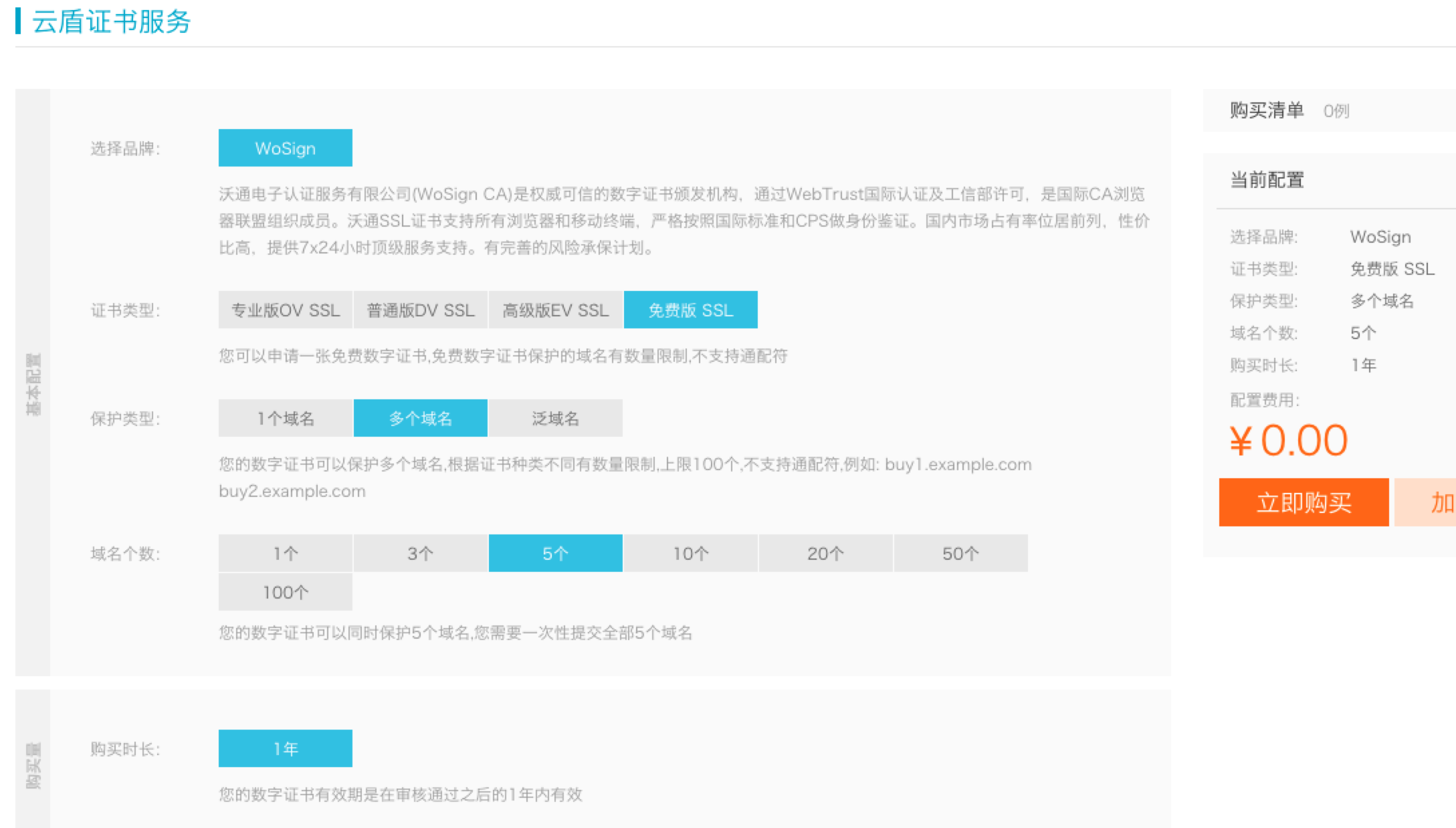Click the 5个域名 submission hint text
The height and width of the screenshot is (828, 1456).
455,633
